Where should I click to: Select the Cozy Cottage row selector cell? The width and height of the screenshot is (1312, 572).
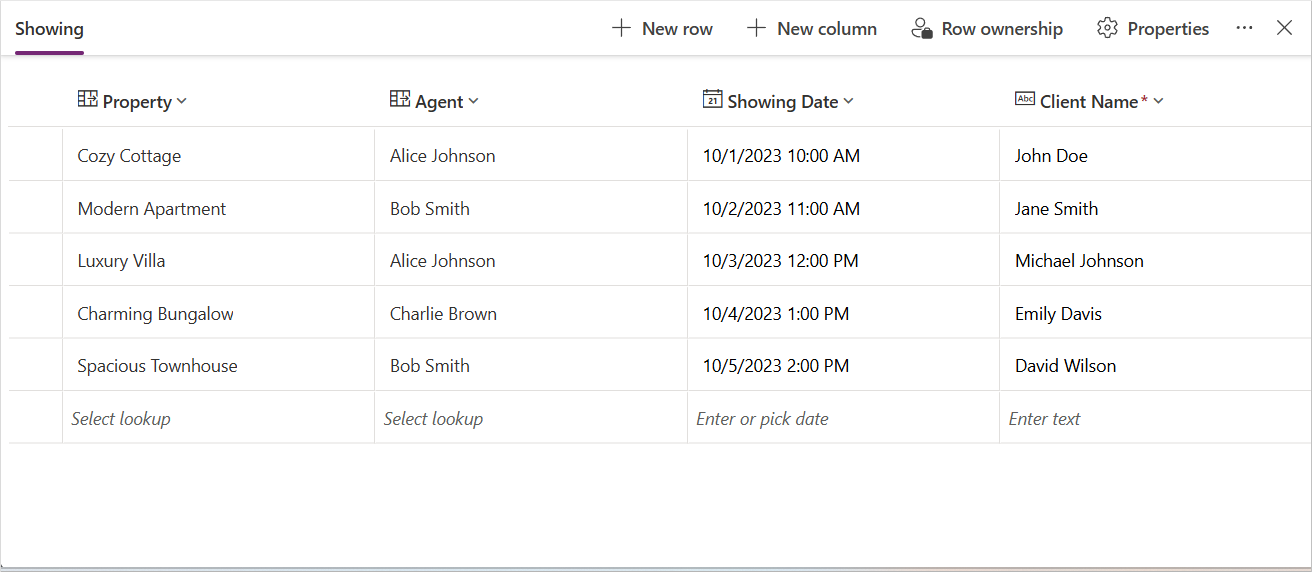coord(35,155)
